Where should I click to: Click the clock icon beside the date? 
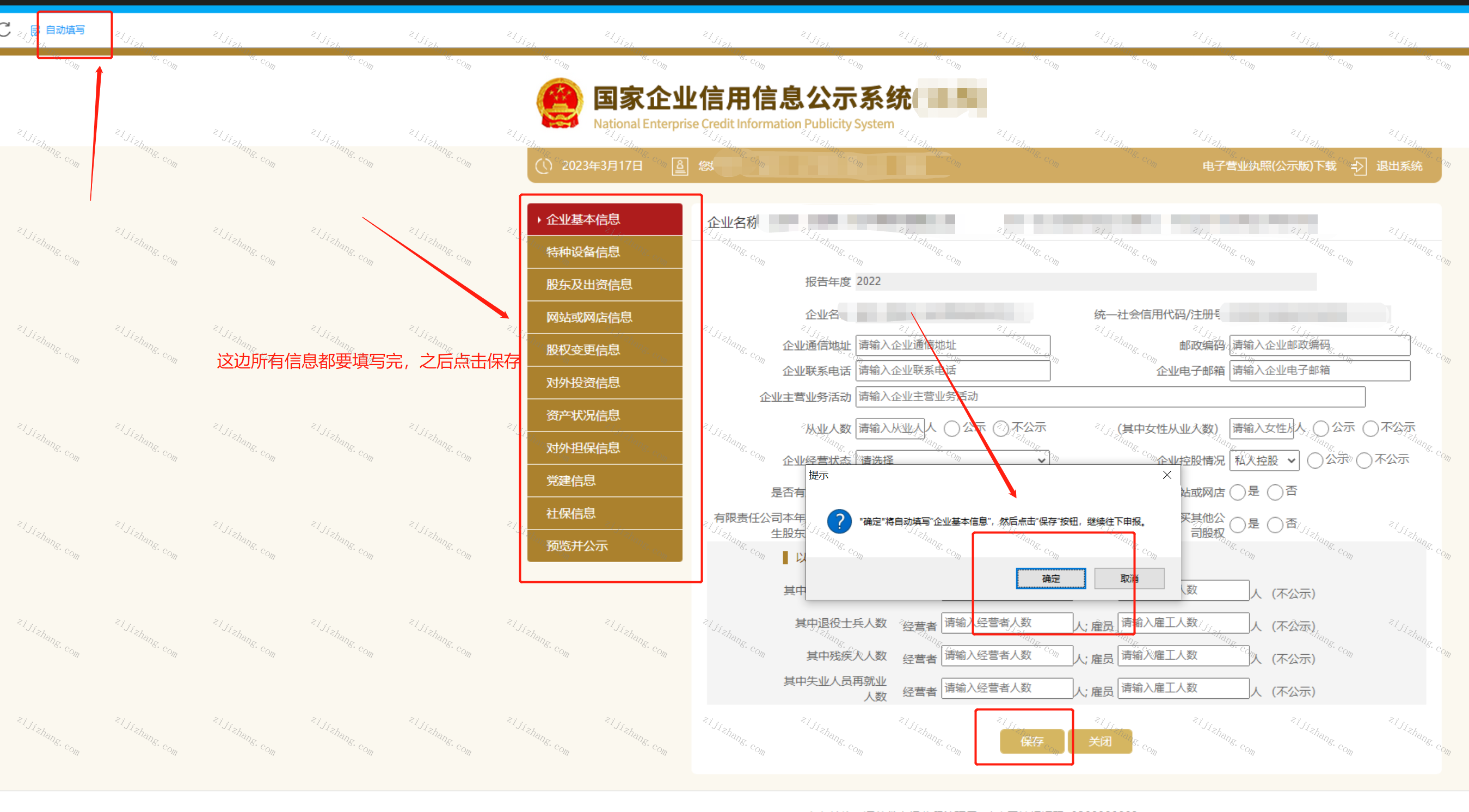(544, 166)
